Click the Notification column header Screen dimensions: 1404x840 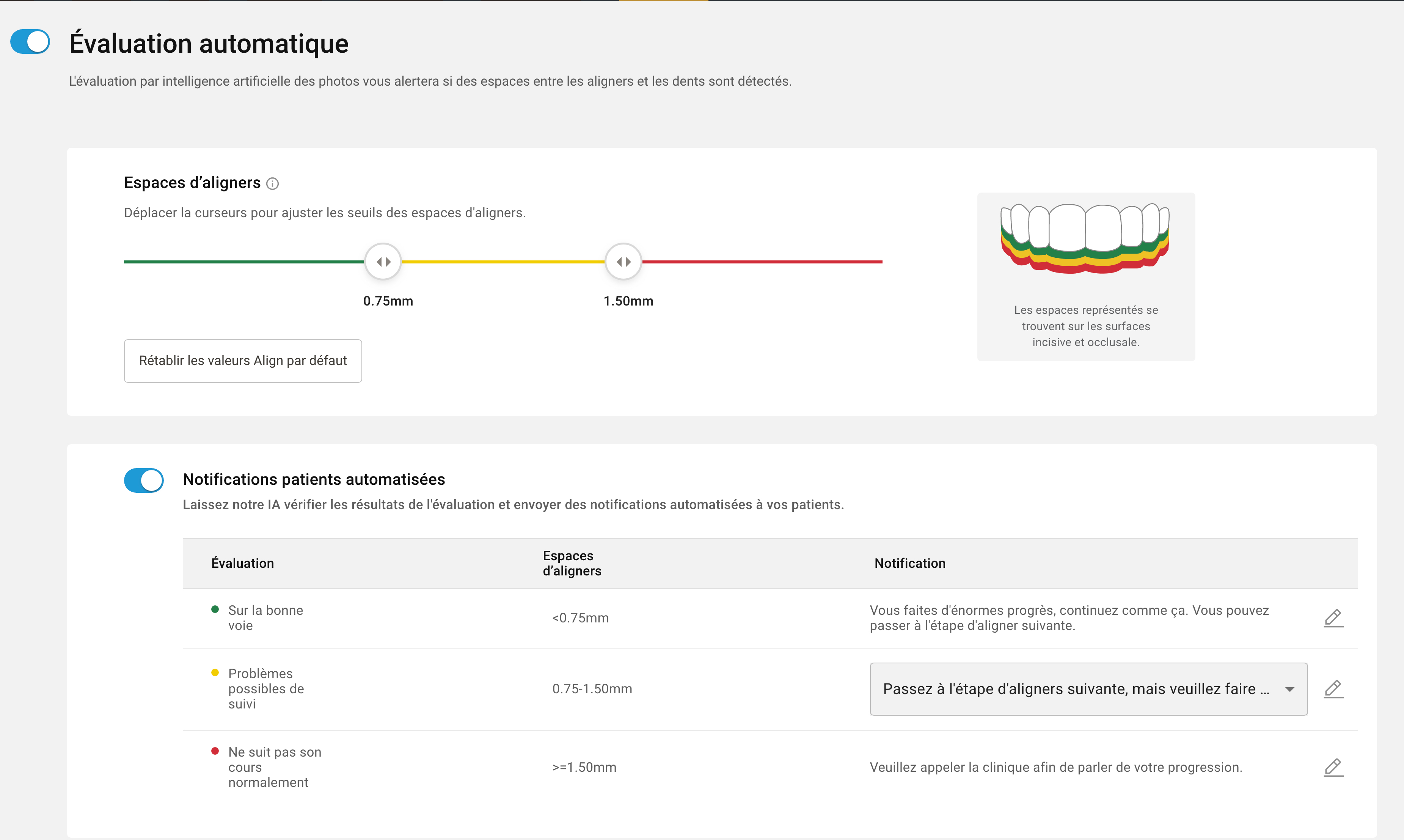click(x=910, y=563)
